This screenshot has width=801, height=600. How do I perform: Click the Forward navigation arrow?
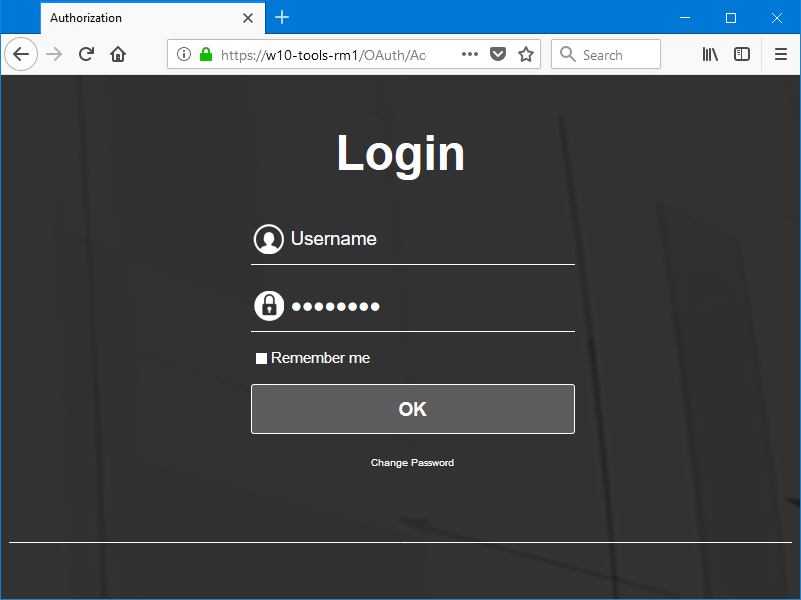pyautogui.click(x=54, y=55)
